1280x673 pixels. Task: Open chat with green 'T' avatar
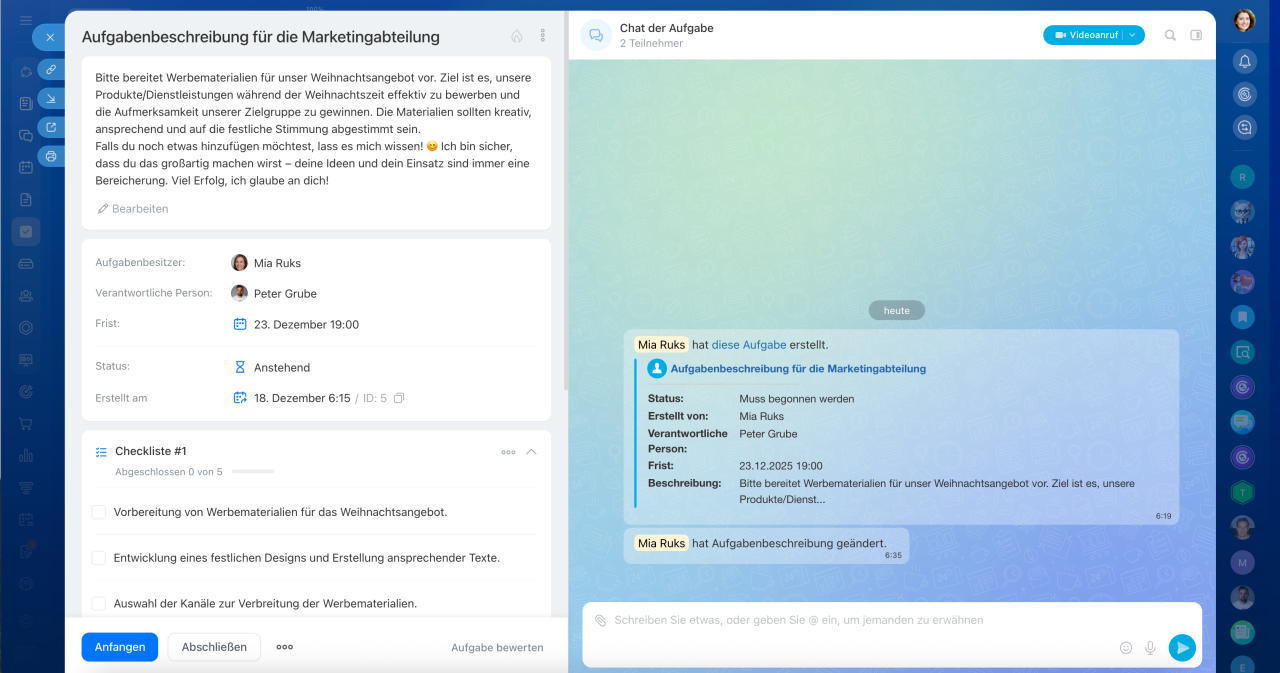pos(1242,492)
